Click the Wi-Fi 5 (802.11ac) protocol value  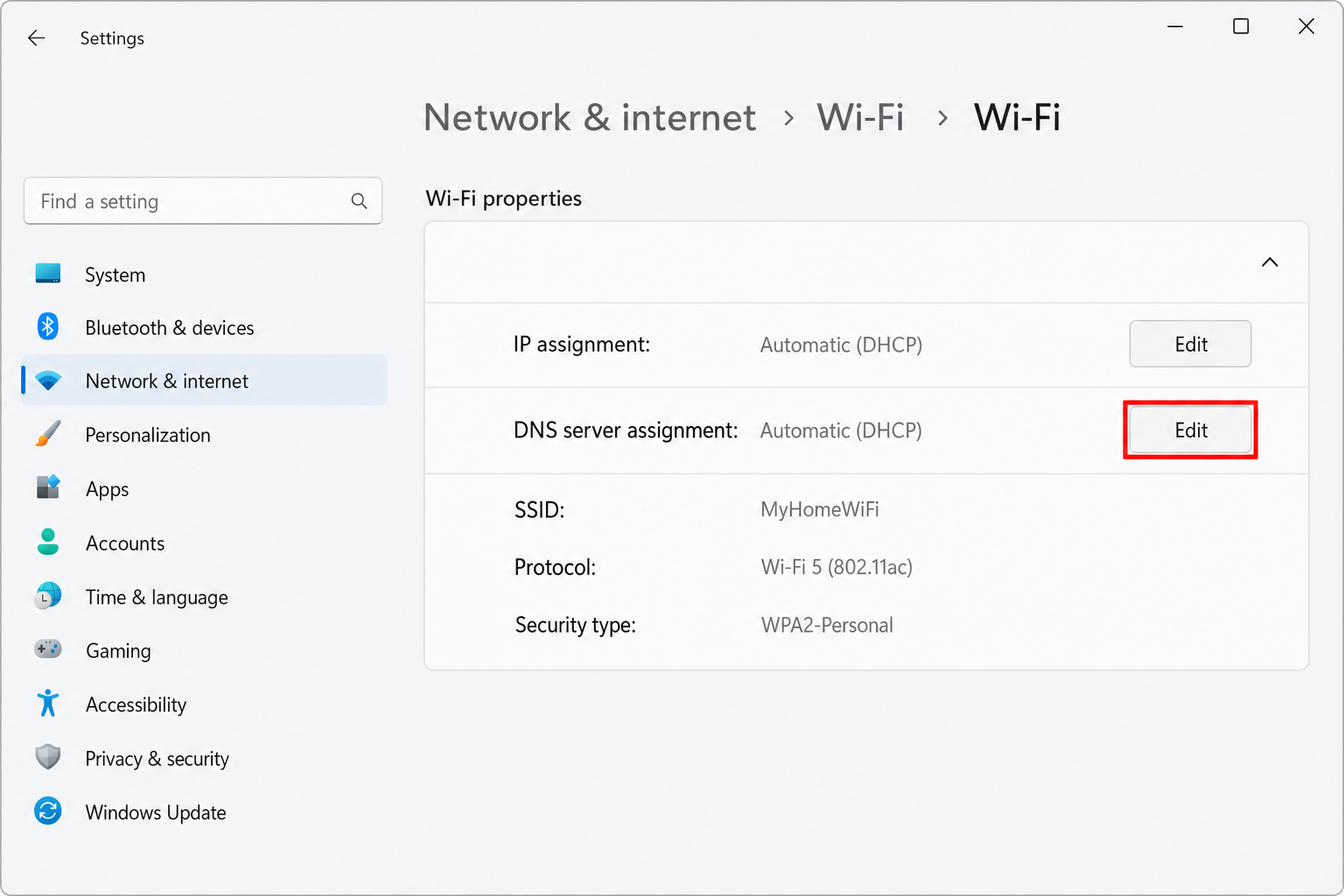836,567
